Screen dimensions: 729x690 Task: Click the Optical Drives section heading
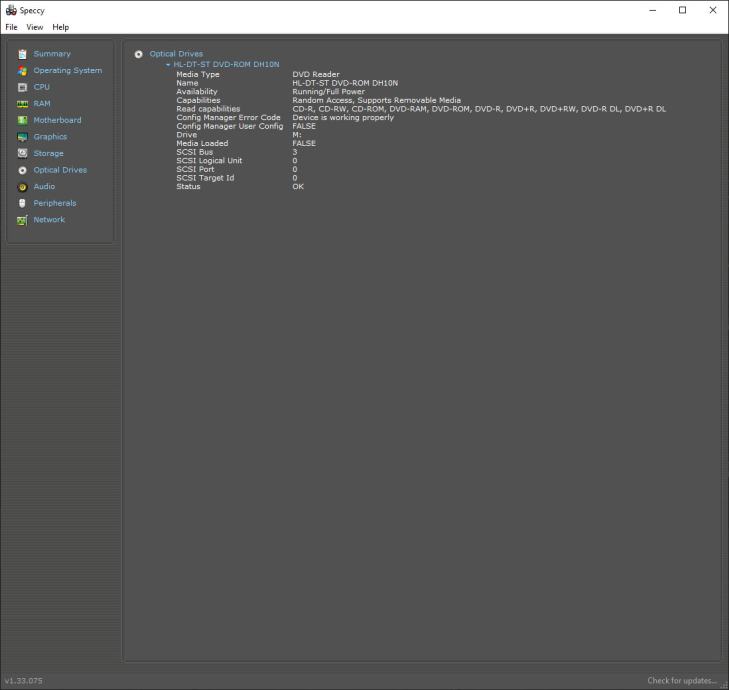pos(176,54)
